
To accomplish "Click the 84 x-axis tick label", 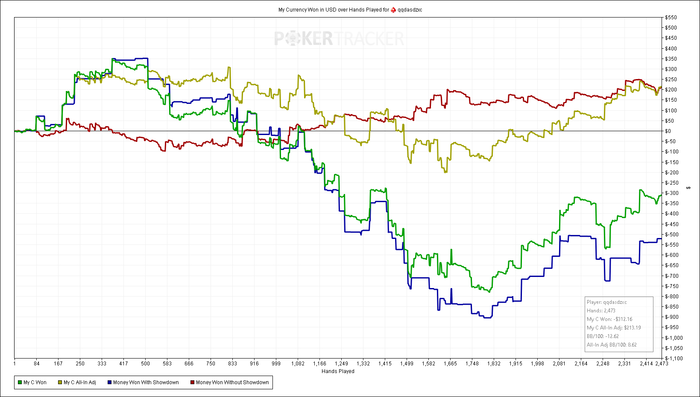I will (x=37, y=364).
